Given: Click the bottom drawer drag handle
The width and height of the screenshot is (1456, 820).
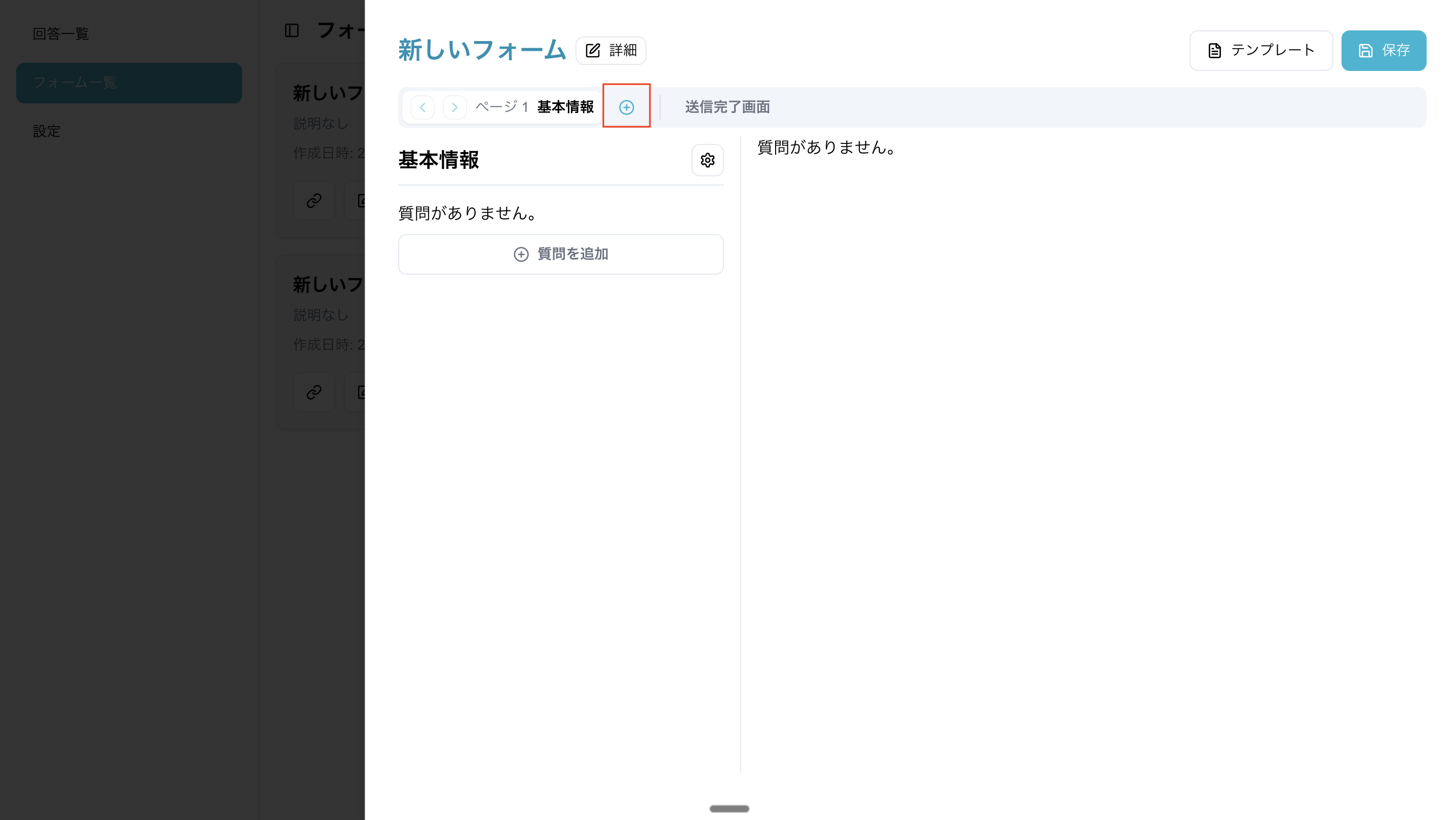Looking at the screenshot, I should tap(729, 808).
